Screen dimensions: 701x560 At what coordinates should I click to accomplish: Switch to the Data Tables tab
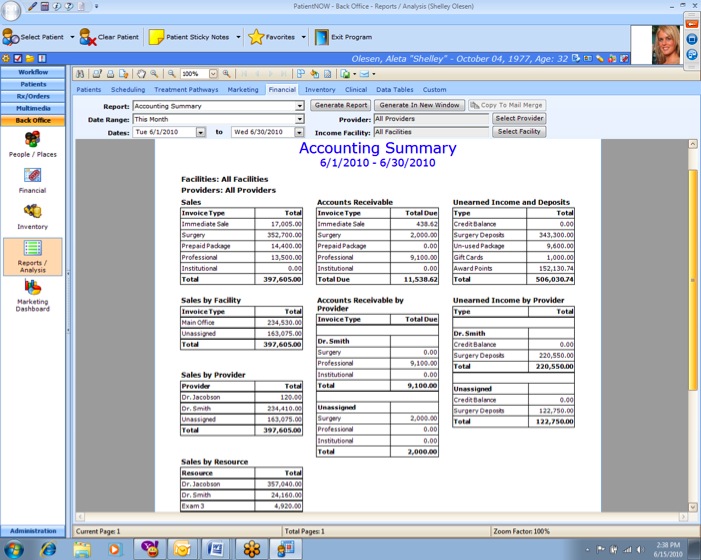[394, 89]
